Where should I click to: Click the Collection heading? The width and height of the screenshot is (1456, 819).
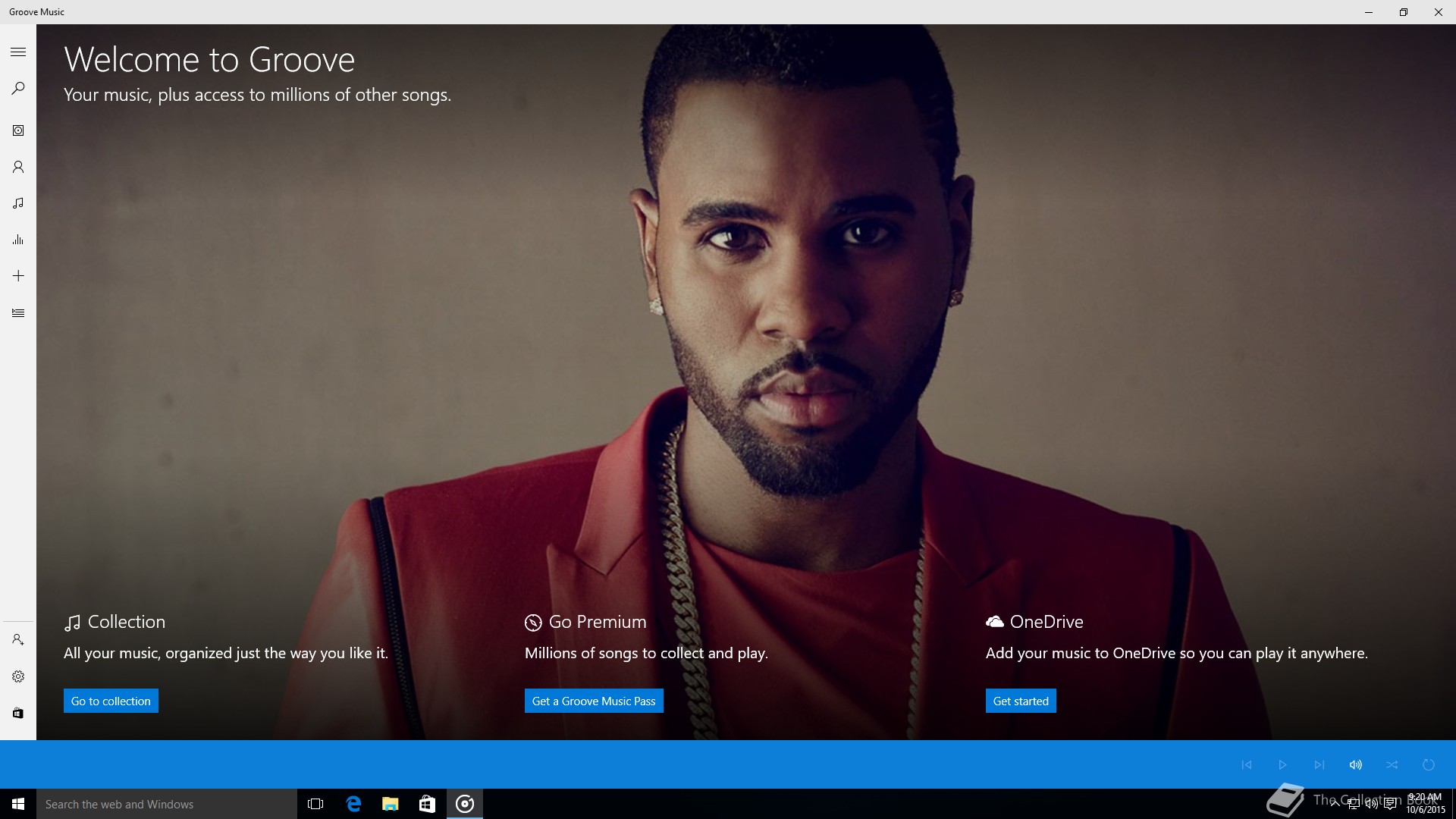tap(115, 622)
